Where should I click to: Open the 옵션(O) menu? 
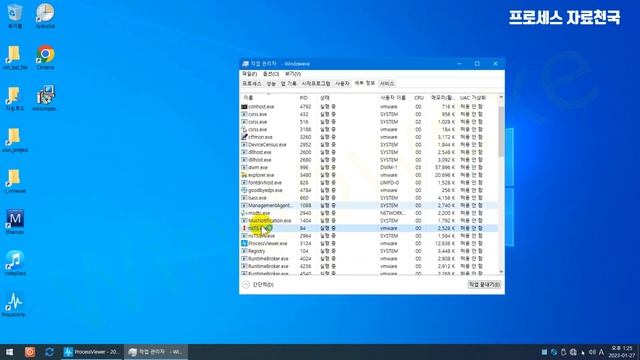coord(271,74)
